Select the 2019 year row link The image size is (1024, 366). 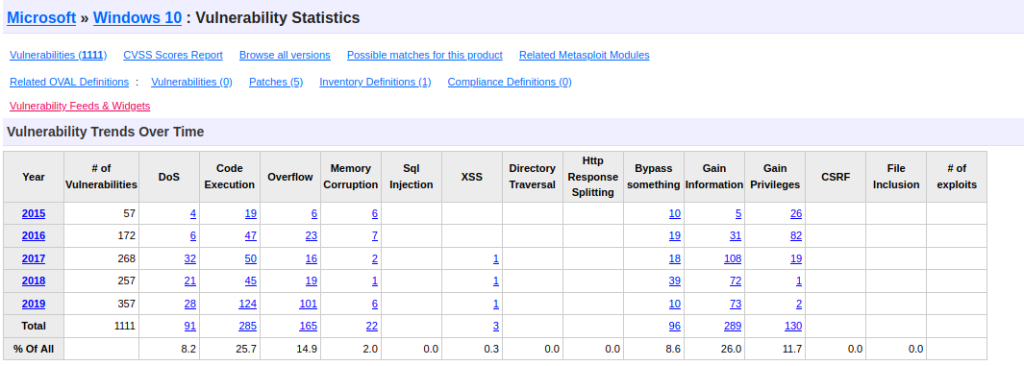(x=33, y=303)
